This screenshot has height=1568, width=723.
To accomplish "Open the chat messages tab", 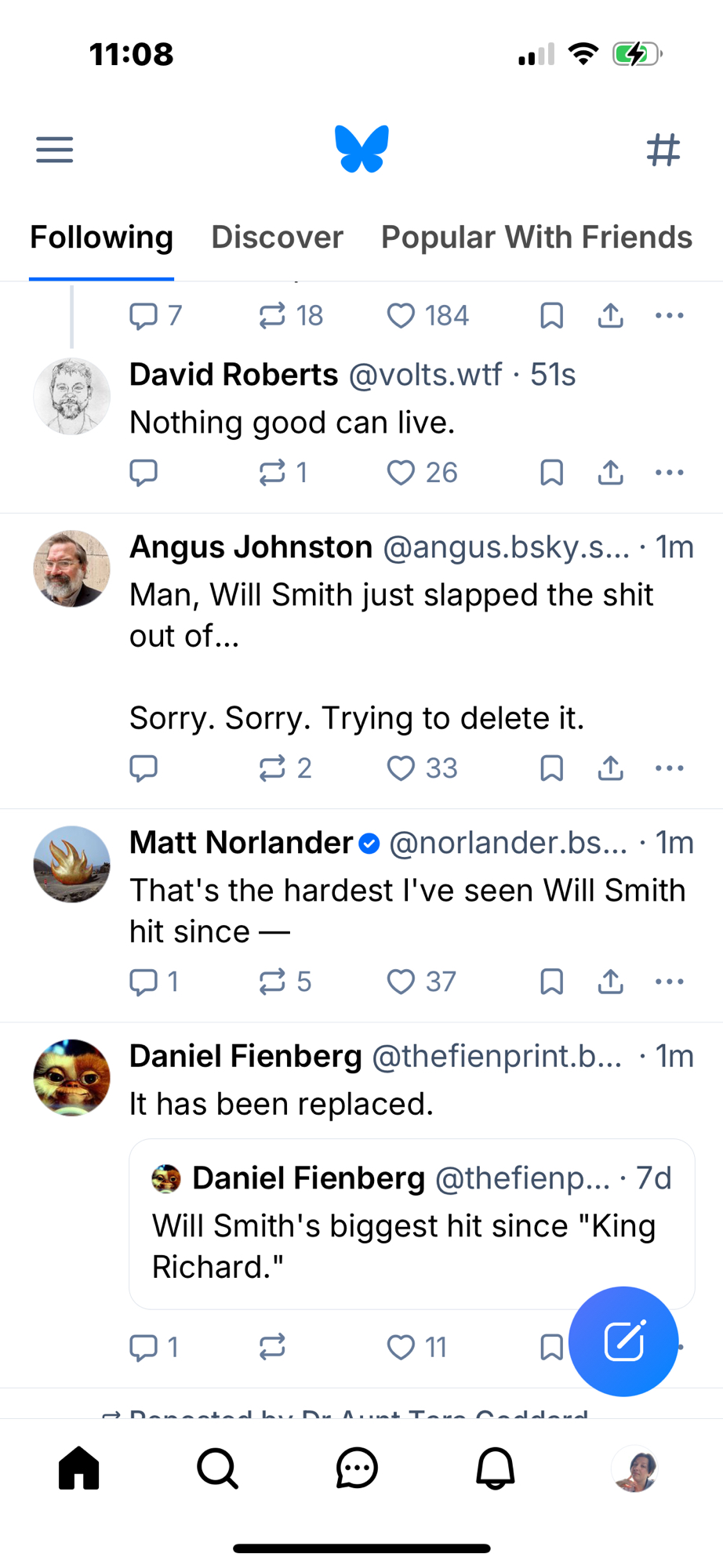I will (x=357, y=1468).
